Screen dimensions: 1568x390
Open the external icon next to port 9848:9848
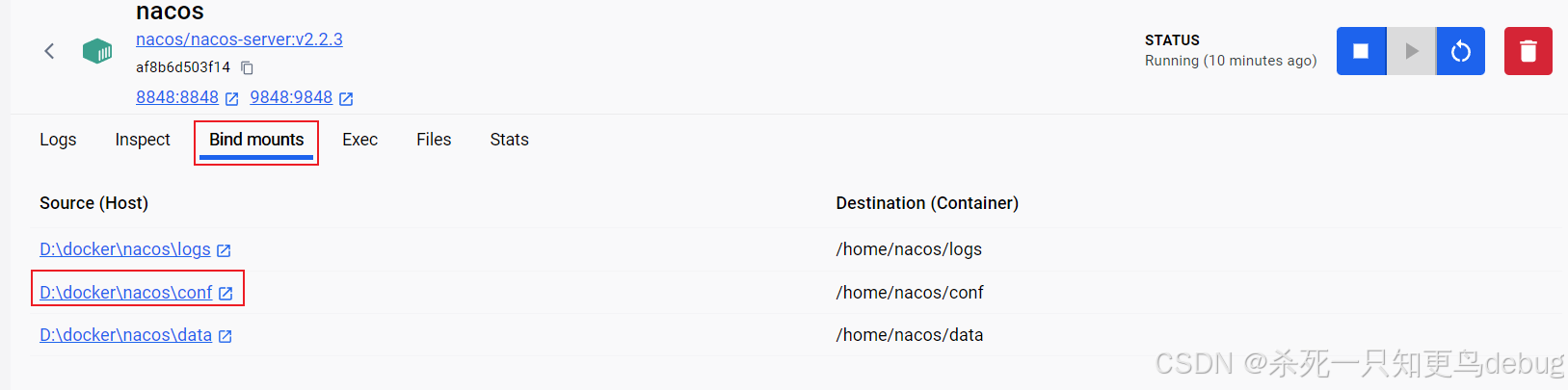[346, 98]
